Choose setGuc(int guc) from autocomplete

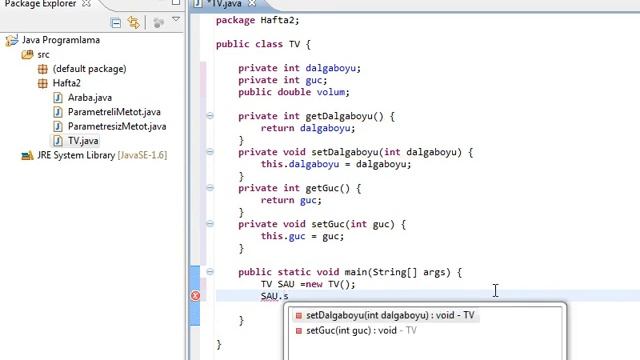tap(361, 331)
